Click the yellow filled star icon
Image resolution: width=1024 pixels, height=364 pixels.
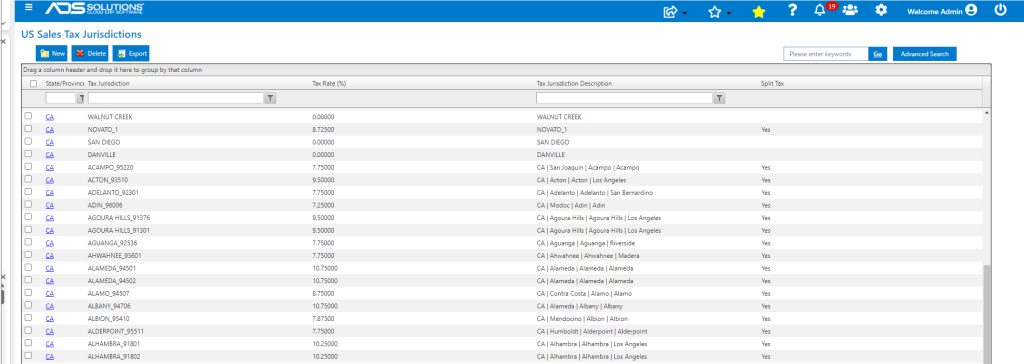(x=758, y=11)
